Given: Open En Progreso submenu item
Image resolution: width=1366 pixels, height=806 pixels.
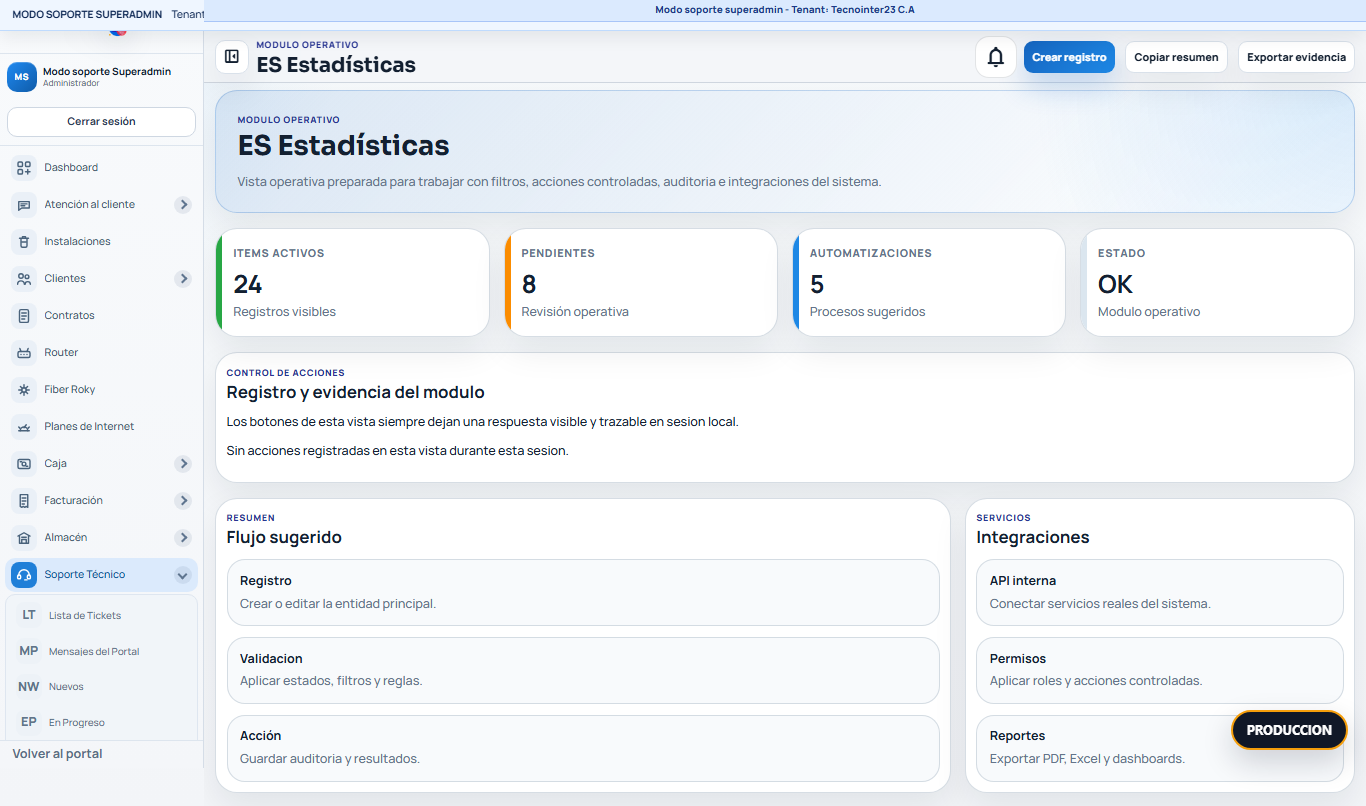Looking at the screenshot, I should (x=101, y=722).
